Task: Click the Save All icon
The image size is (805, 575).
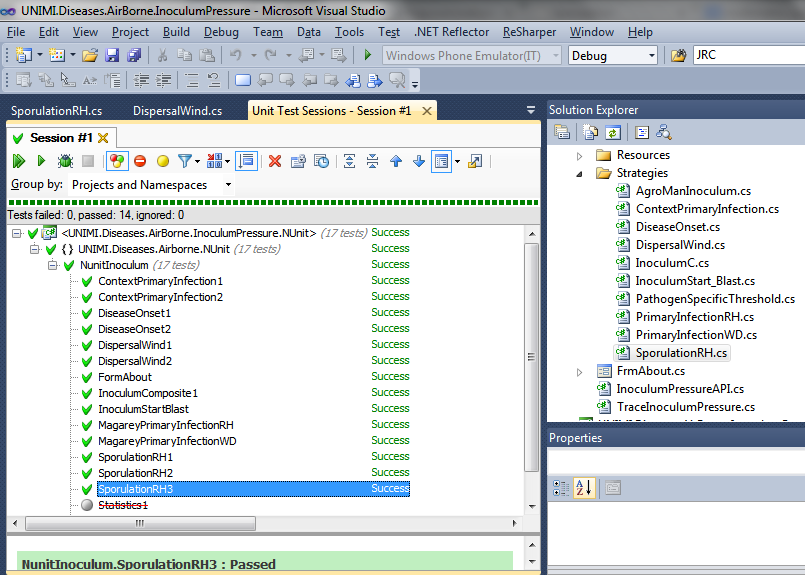Action: [x=134, y=55]
